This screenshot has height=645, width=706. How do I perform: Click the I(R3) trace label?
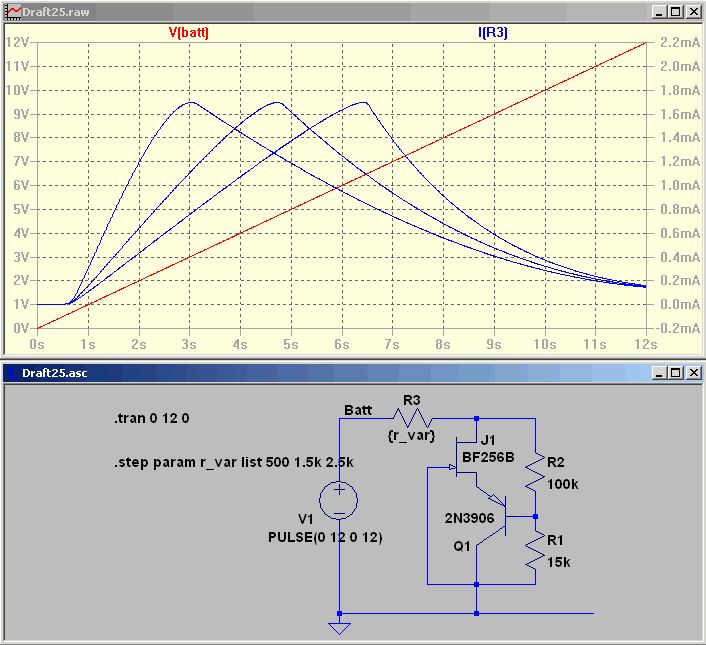tap(493, 32)
